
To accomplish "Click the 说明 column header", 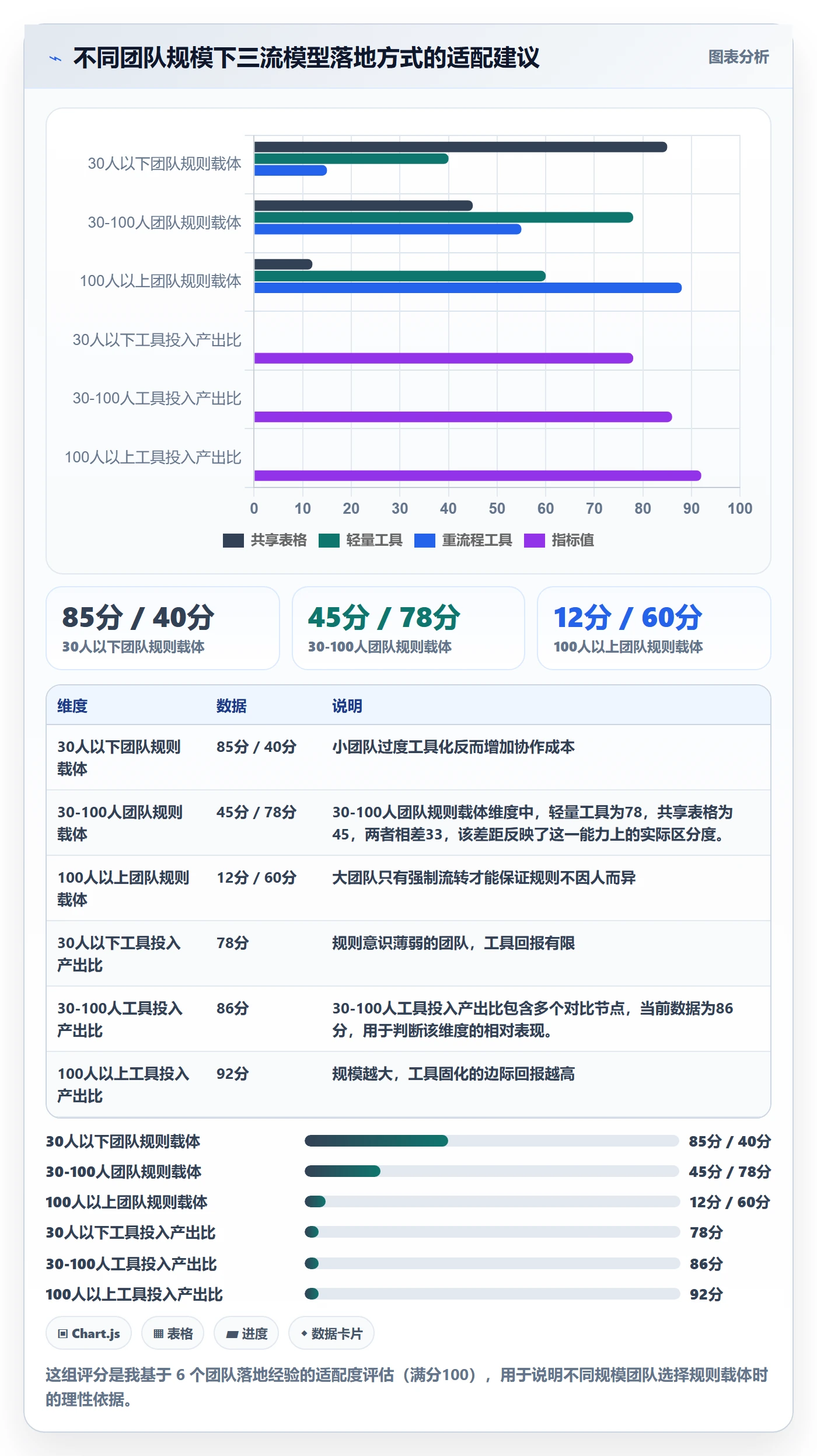I will point(347,706).
